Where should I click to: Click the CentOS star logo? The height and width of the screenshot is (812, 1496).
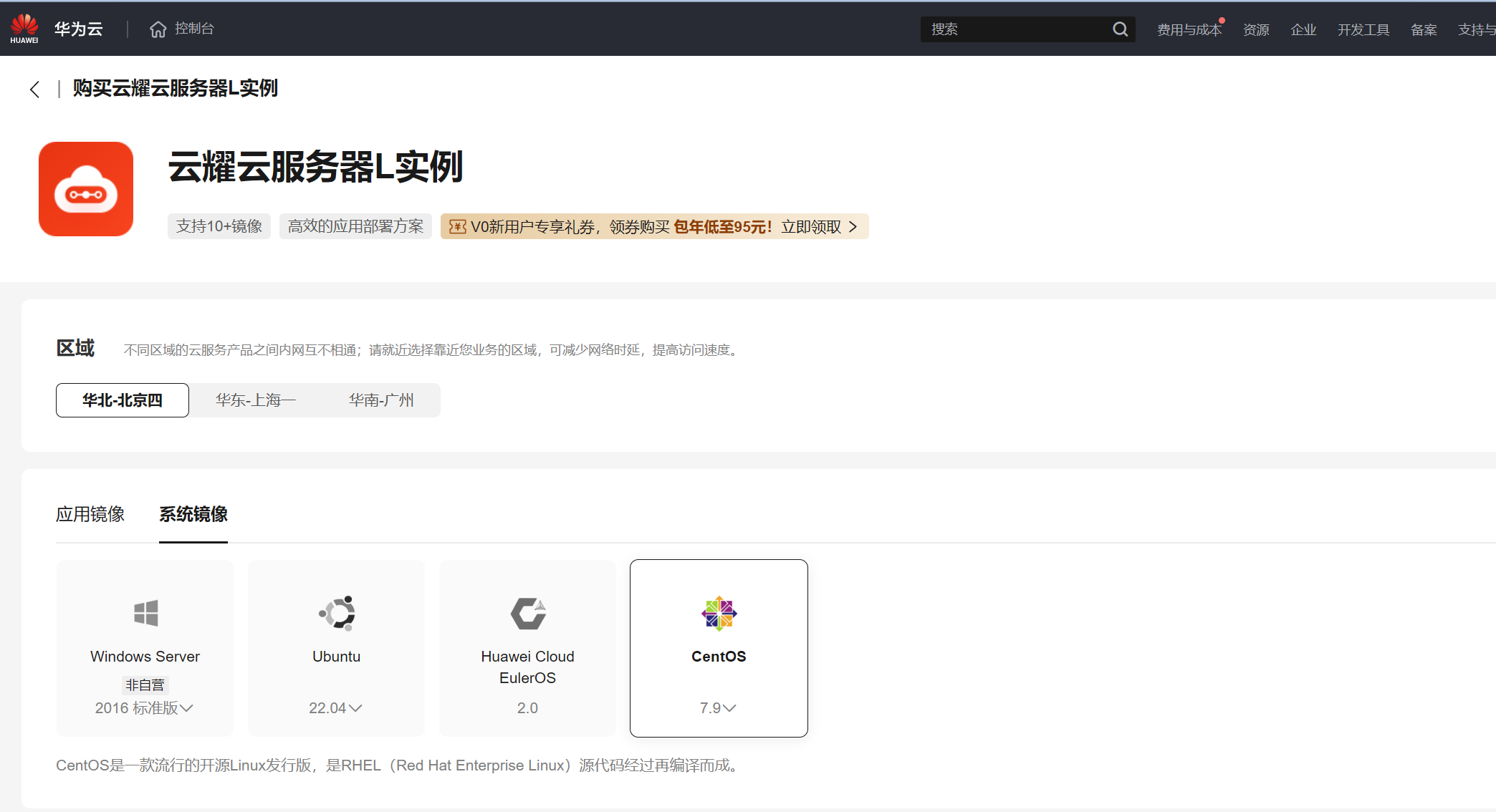[x=719, y=612]
